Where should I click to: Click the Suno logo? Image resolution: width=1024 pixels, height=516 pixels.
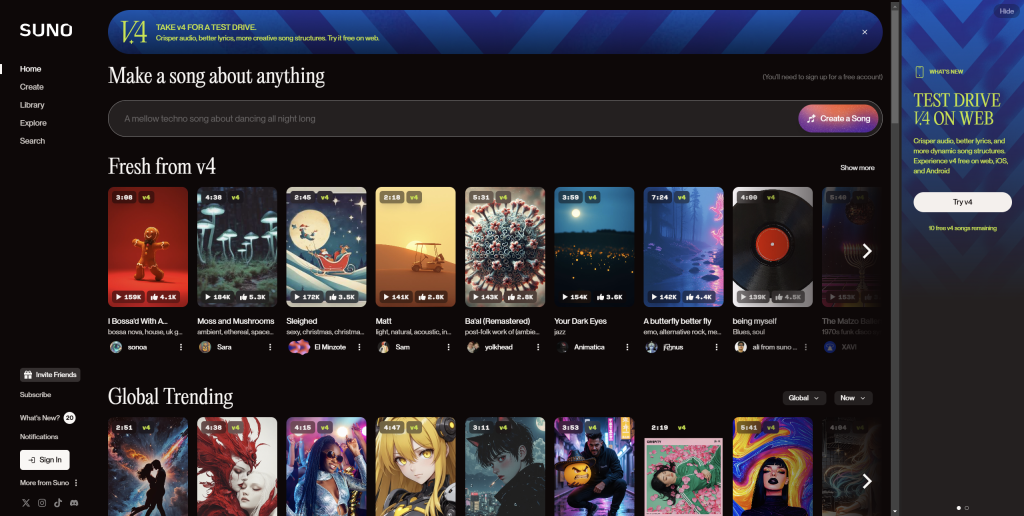[46, 30]
